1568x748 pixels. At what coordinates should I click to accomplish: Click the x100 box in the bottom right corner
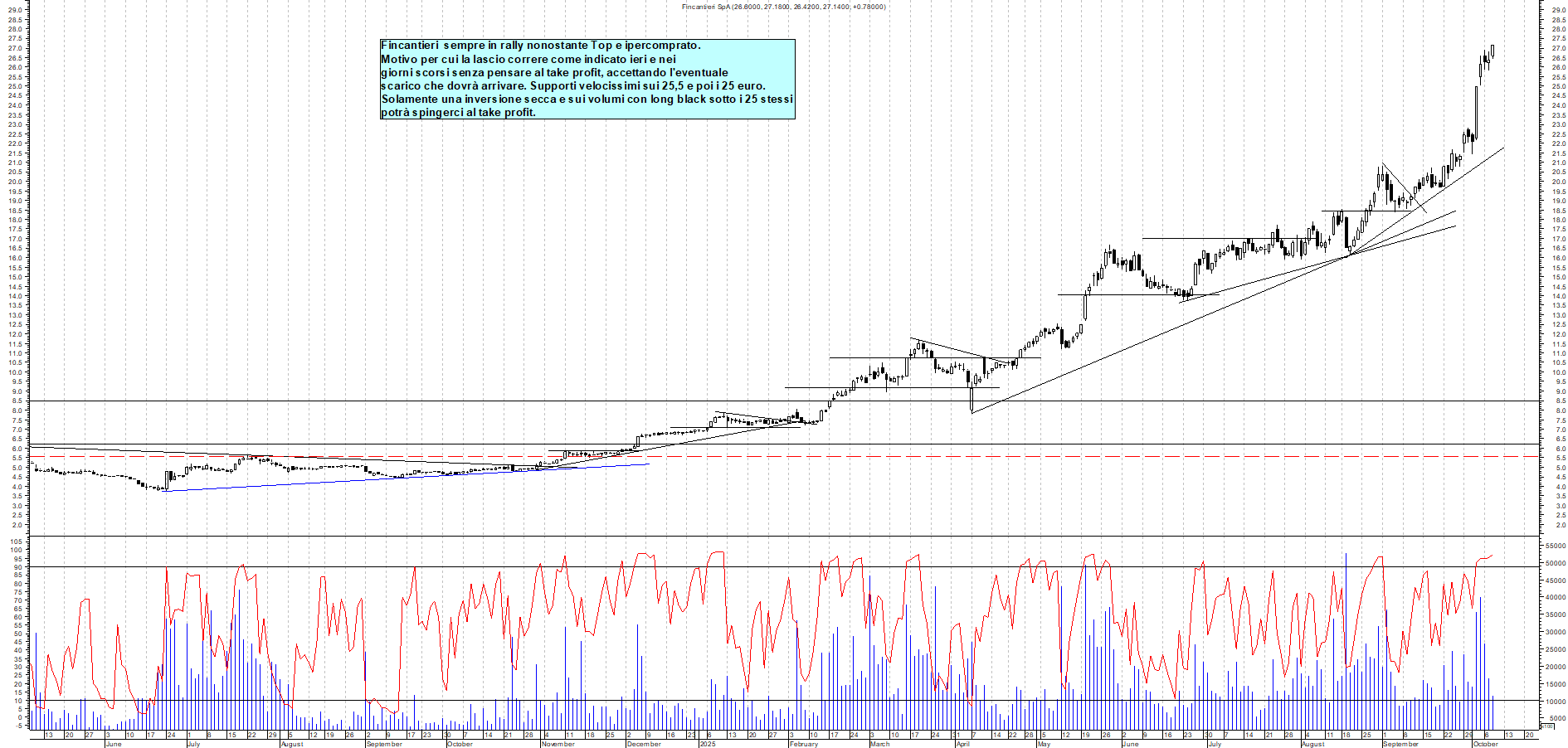1546,726
